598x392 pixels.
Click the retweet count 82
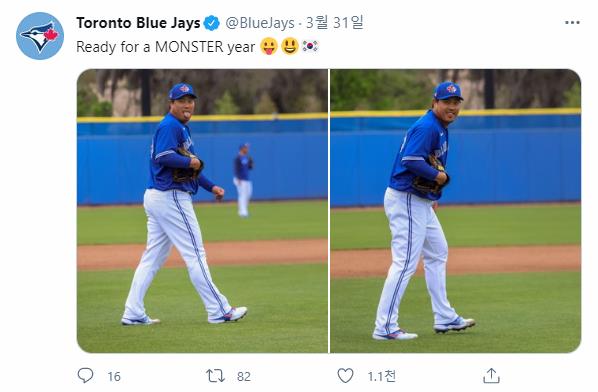[244, 377]
